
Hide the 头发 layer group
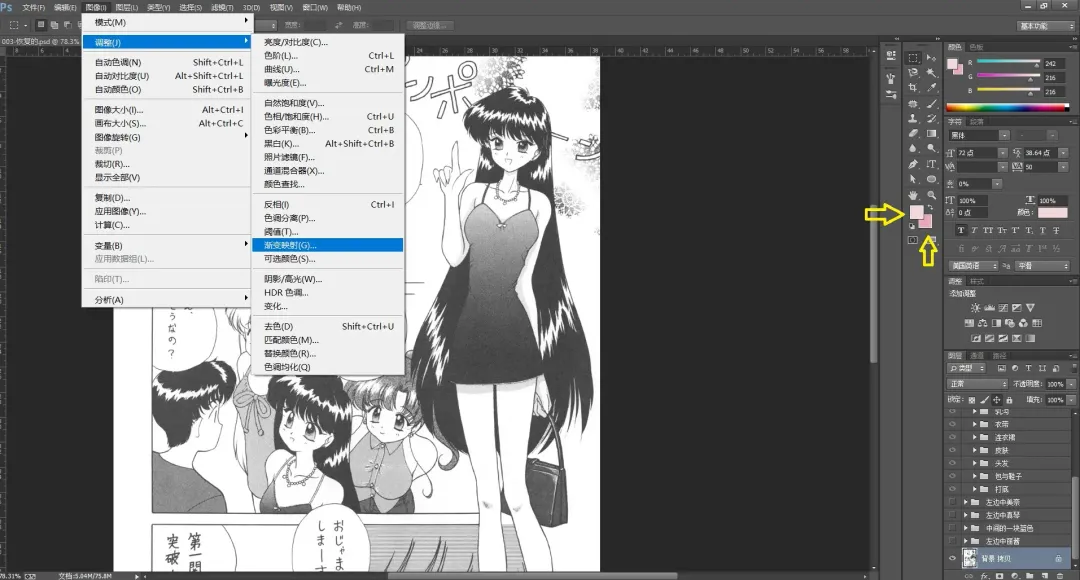(x=951, y=462)
